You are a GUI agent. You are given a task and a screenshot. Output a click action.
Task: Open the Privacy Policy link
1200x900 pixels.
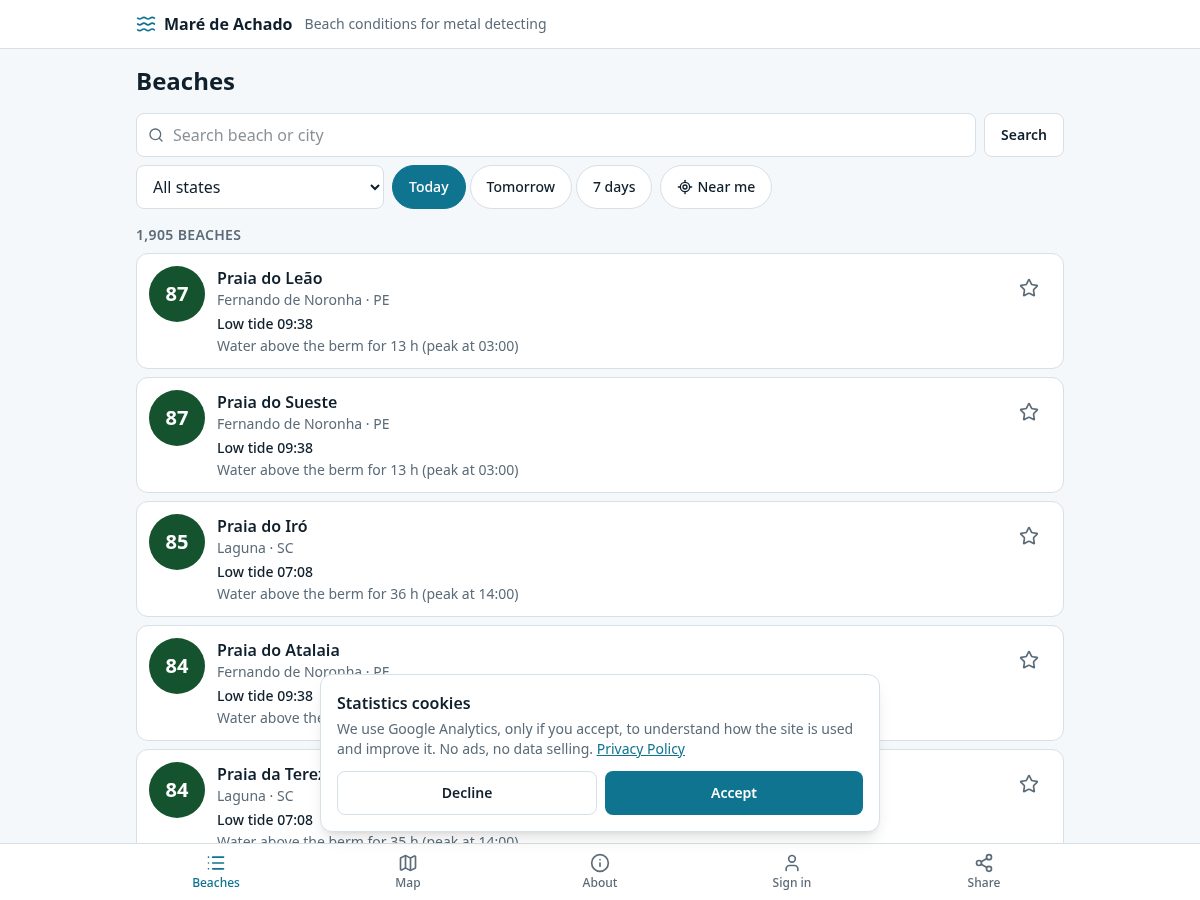641,749
